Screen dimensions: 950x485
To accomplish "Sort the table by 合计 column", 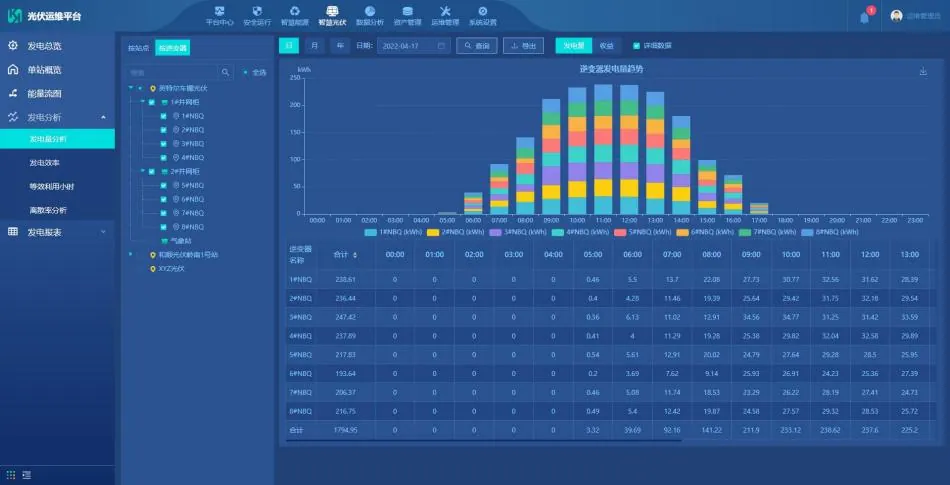I will (x=355, y=256).
